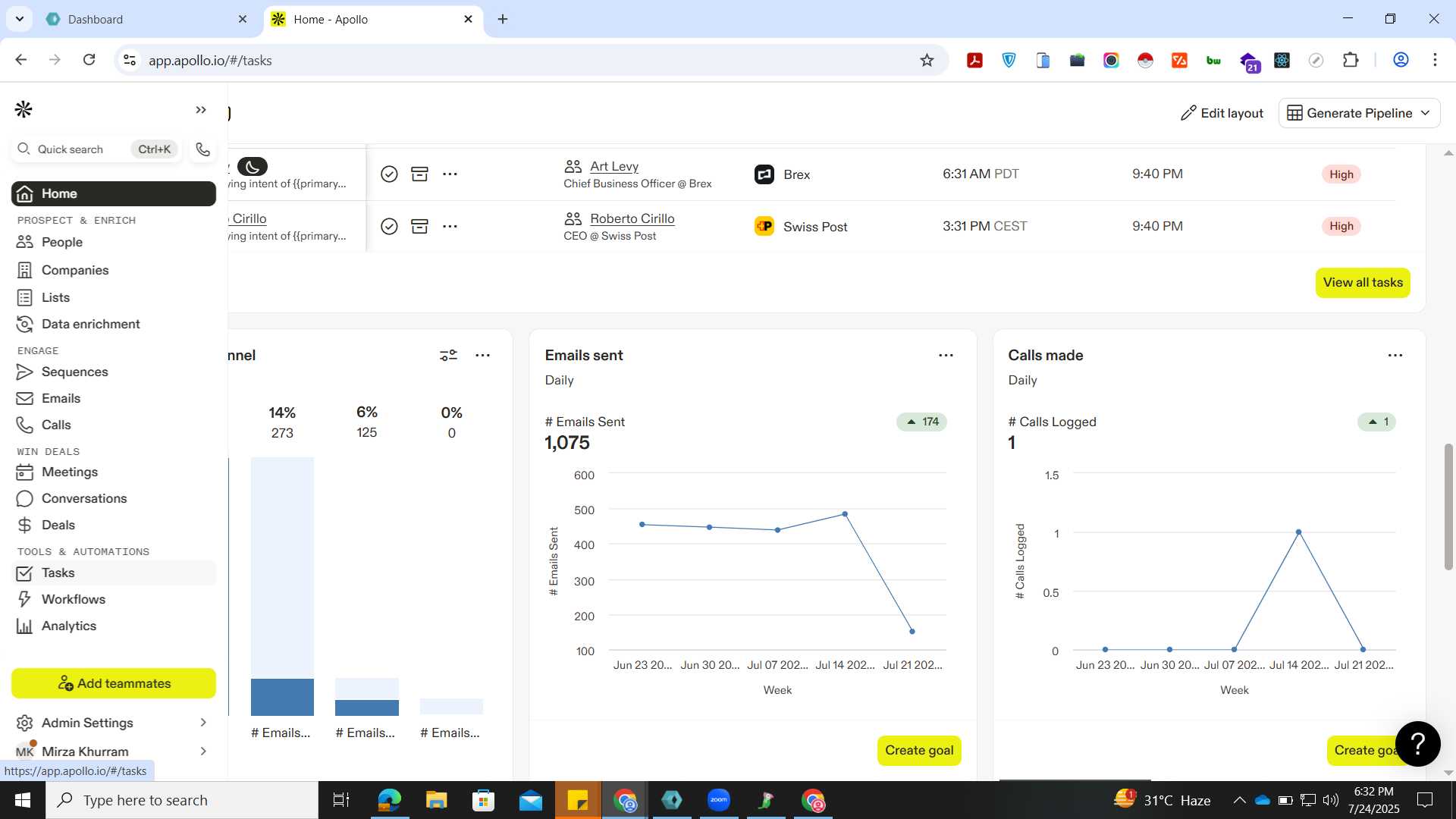
Task: Click the Jul 14 point on Emails chart
Action: coord(845,514)
